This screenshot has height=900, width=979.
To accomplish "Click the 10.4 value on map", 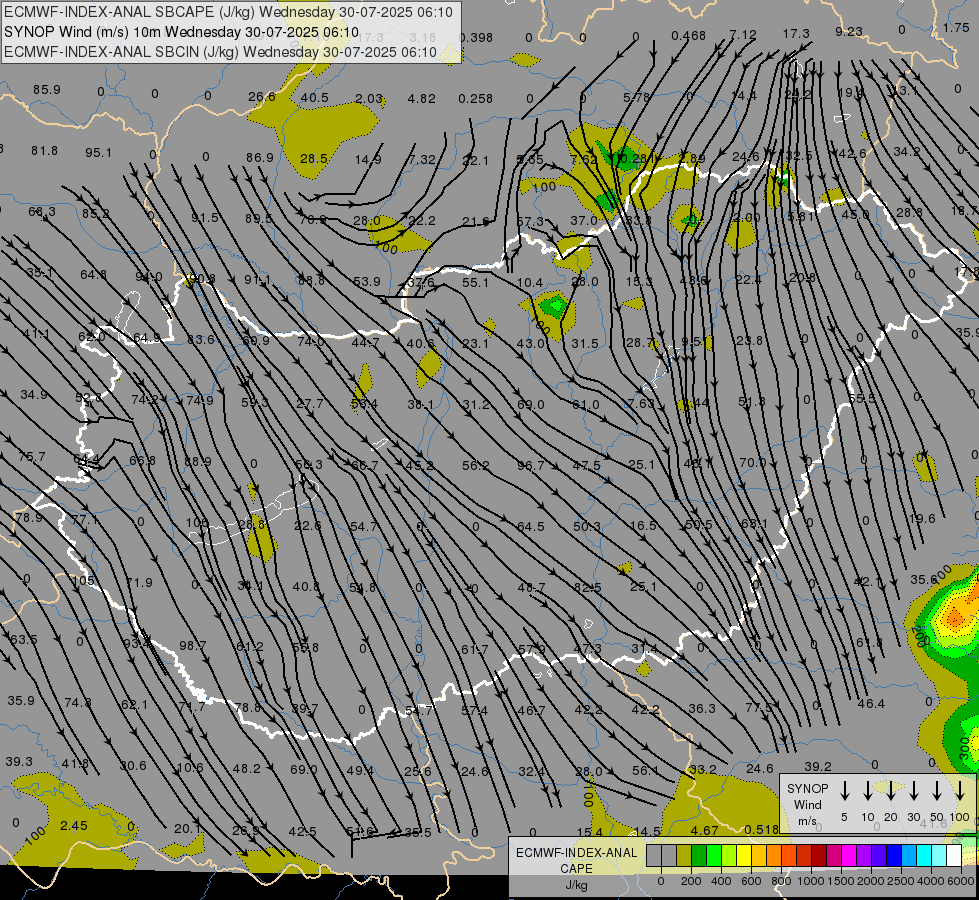I will pos(529,283).
